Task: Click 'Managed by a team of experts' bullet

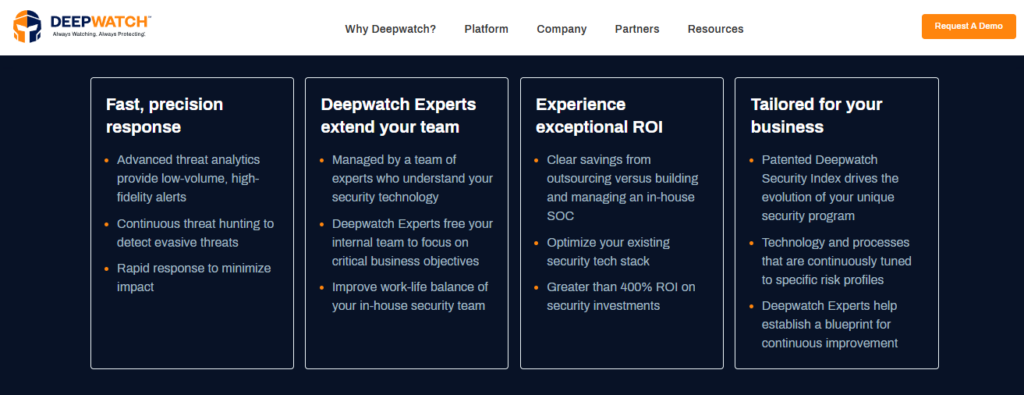Action: tap(413, 178)
